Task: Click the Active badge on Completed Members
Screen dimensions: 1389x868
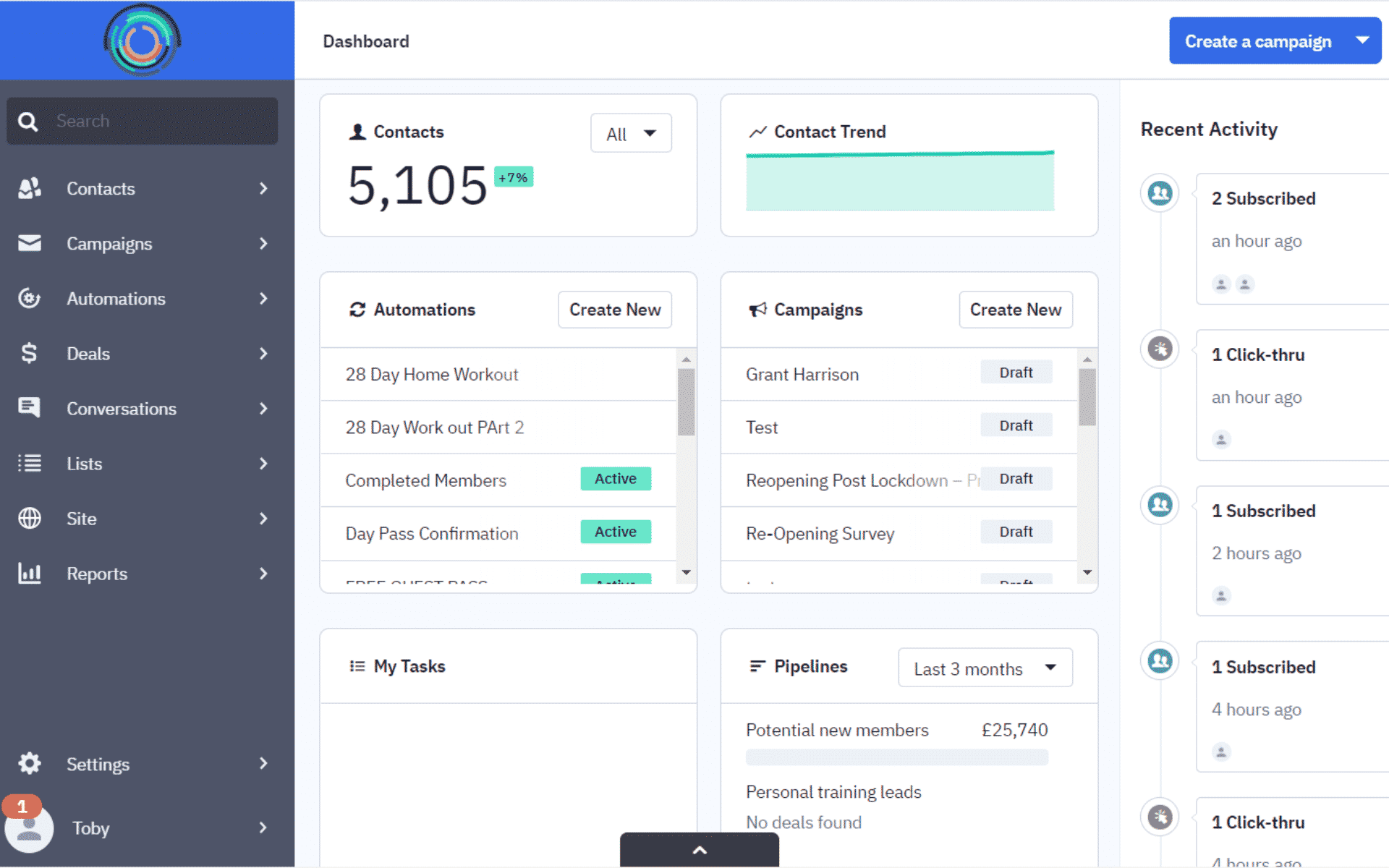Action: (615, 478)
